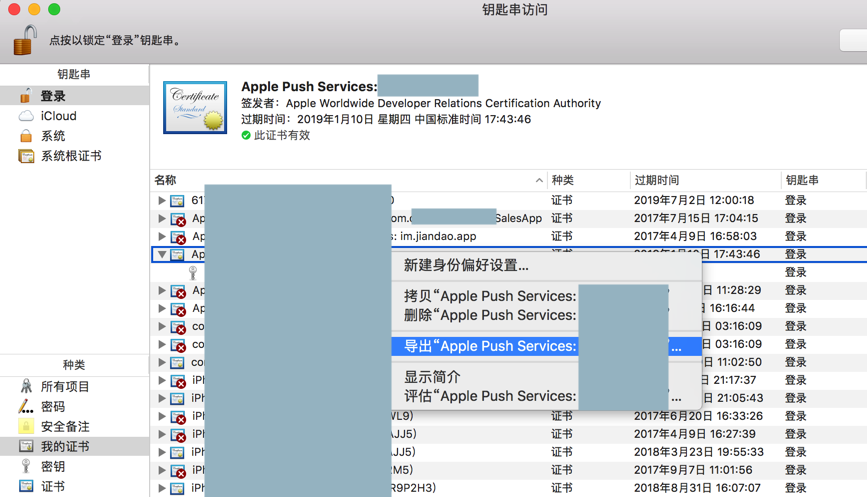Sort by the 种类 column header
The image size is (867, 497).
tap(562, 180)
